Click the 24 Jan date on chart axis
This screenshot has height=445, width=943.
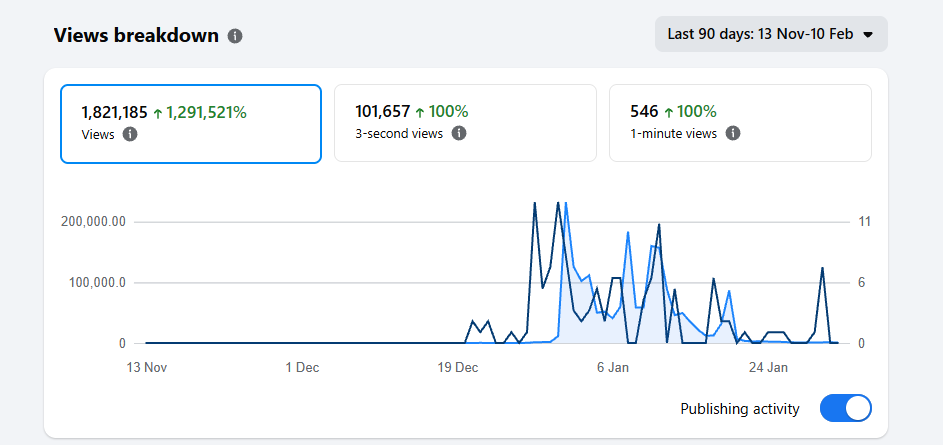coord(769,367)
